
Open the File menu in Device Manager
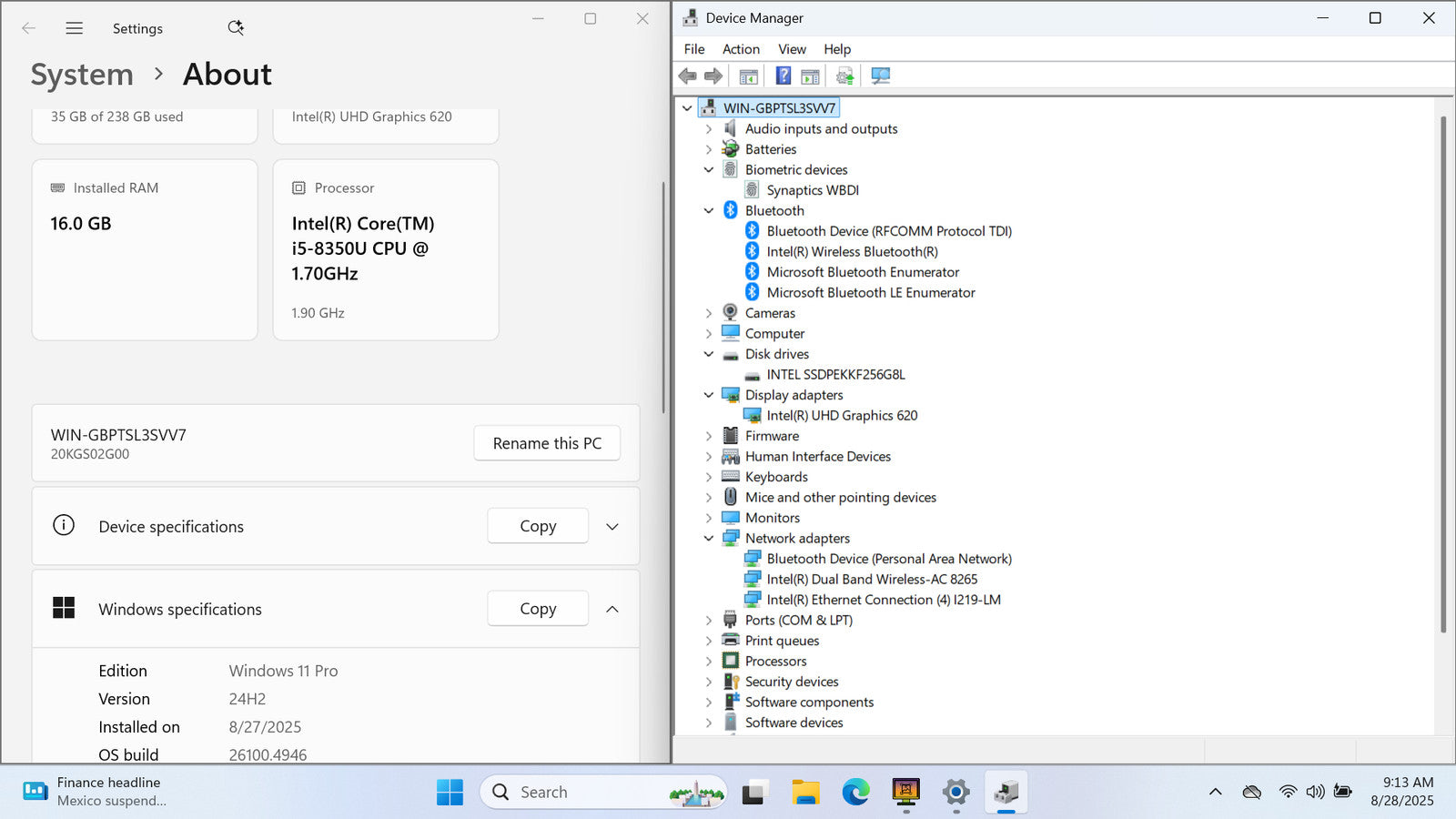[694, 49]
